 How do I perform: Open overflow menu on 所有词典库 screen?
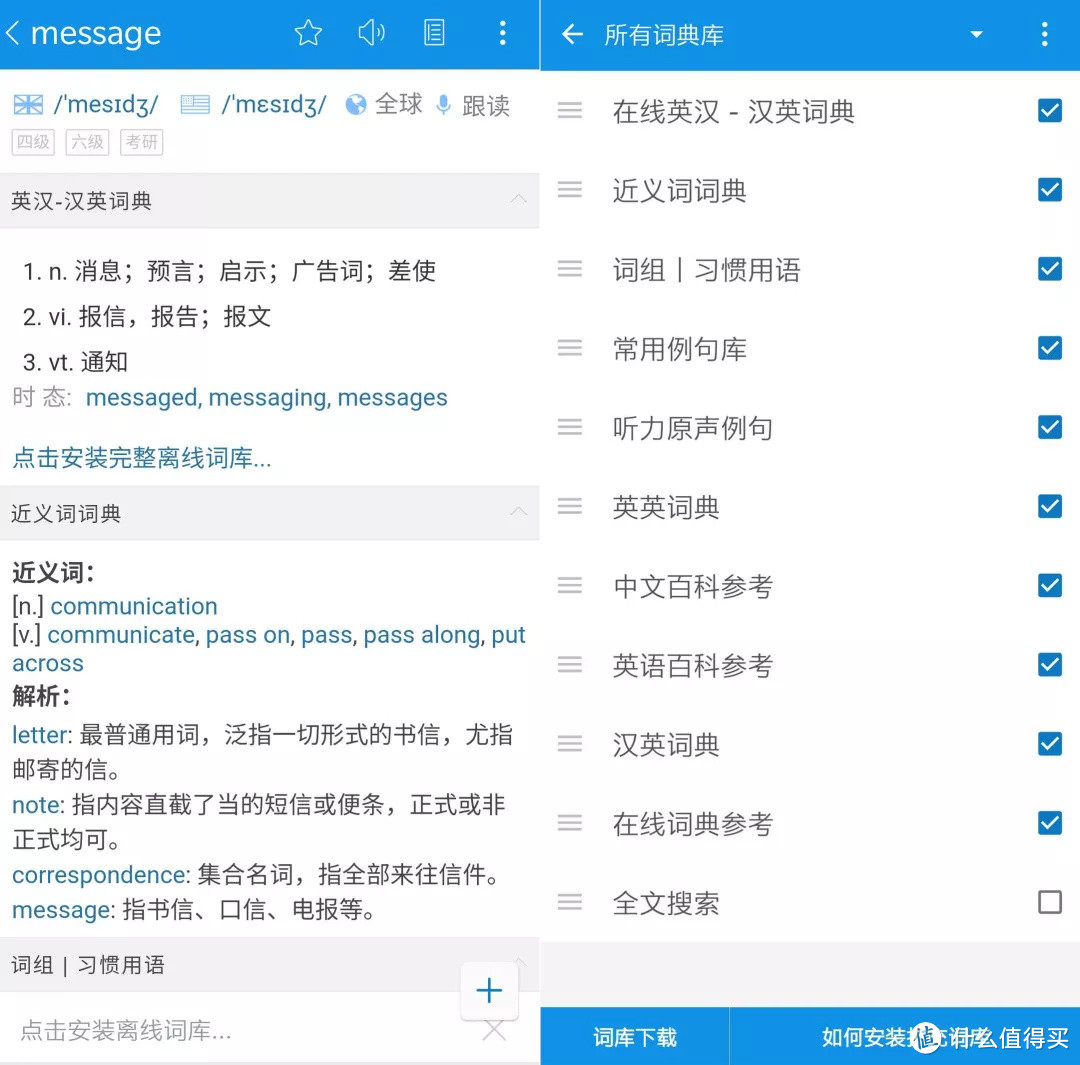pos(1044,34)
